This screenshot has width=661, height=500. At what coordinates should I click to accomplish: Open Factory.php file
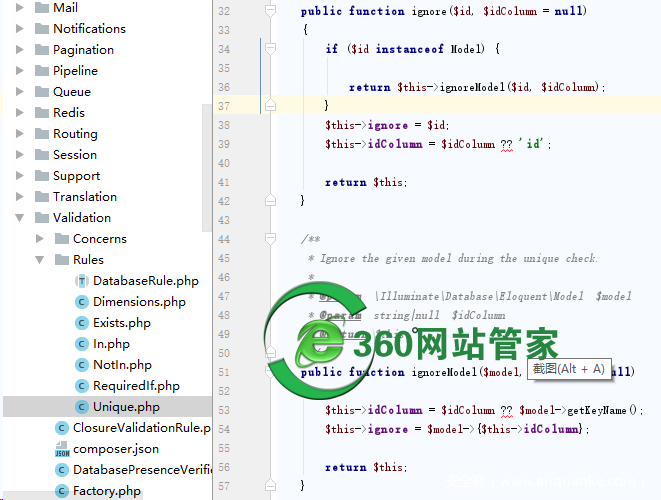tap(107, 491)
